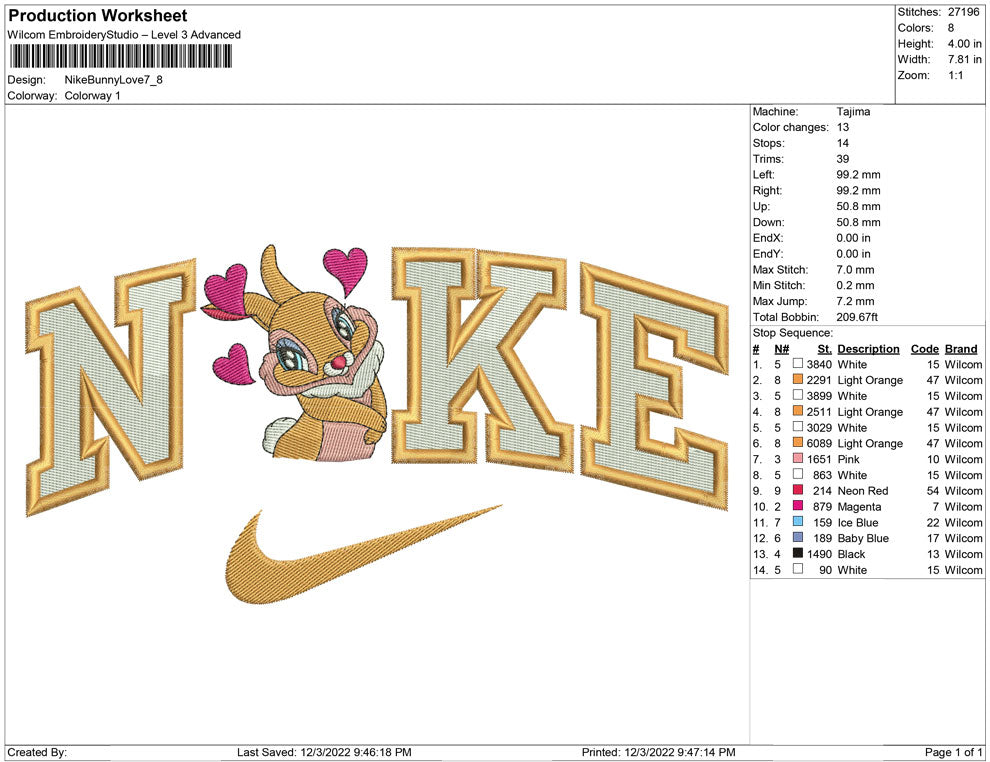Click the 'Baby Blue' description text

pyautogui.click(x=862, y=538)
